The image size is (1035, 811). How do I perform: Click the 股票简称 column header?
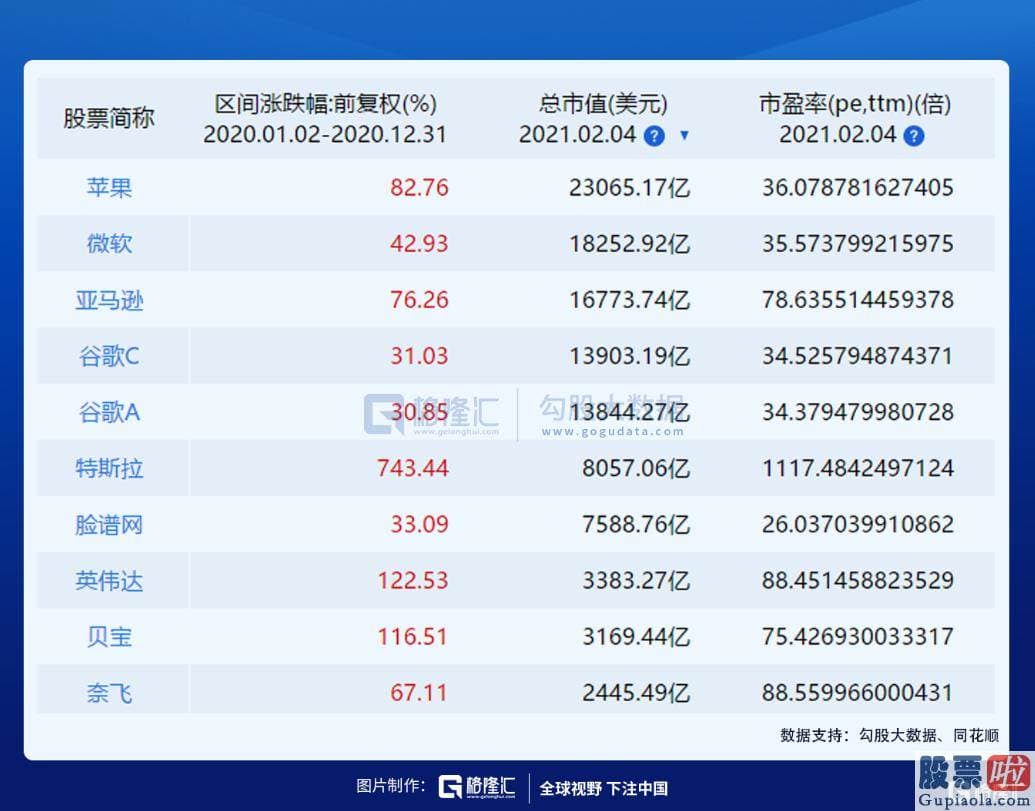pos(109,118)
